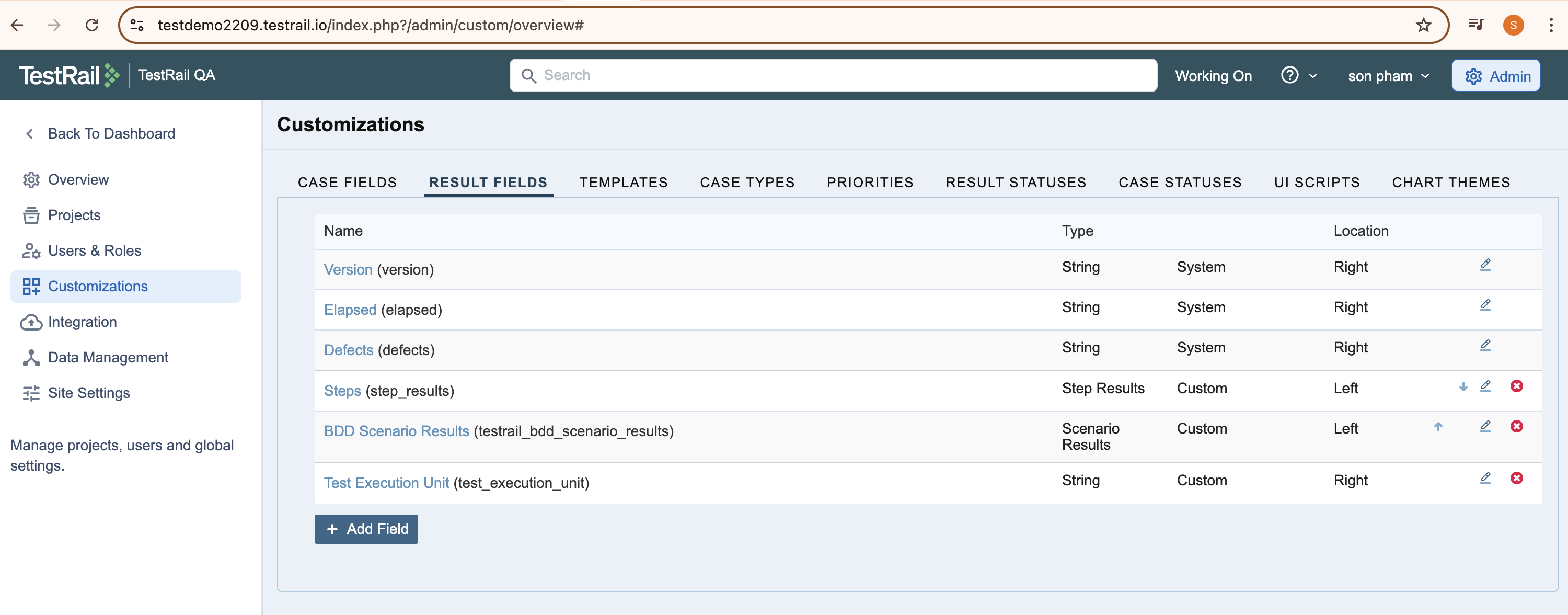Viewport: 1568px width, 615px height.
Task: Open the Case Statuses tab
Action: [1180, 182]
